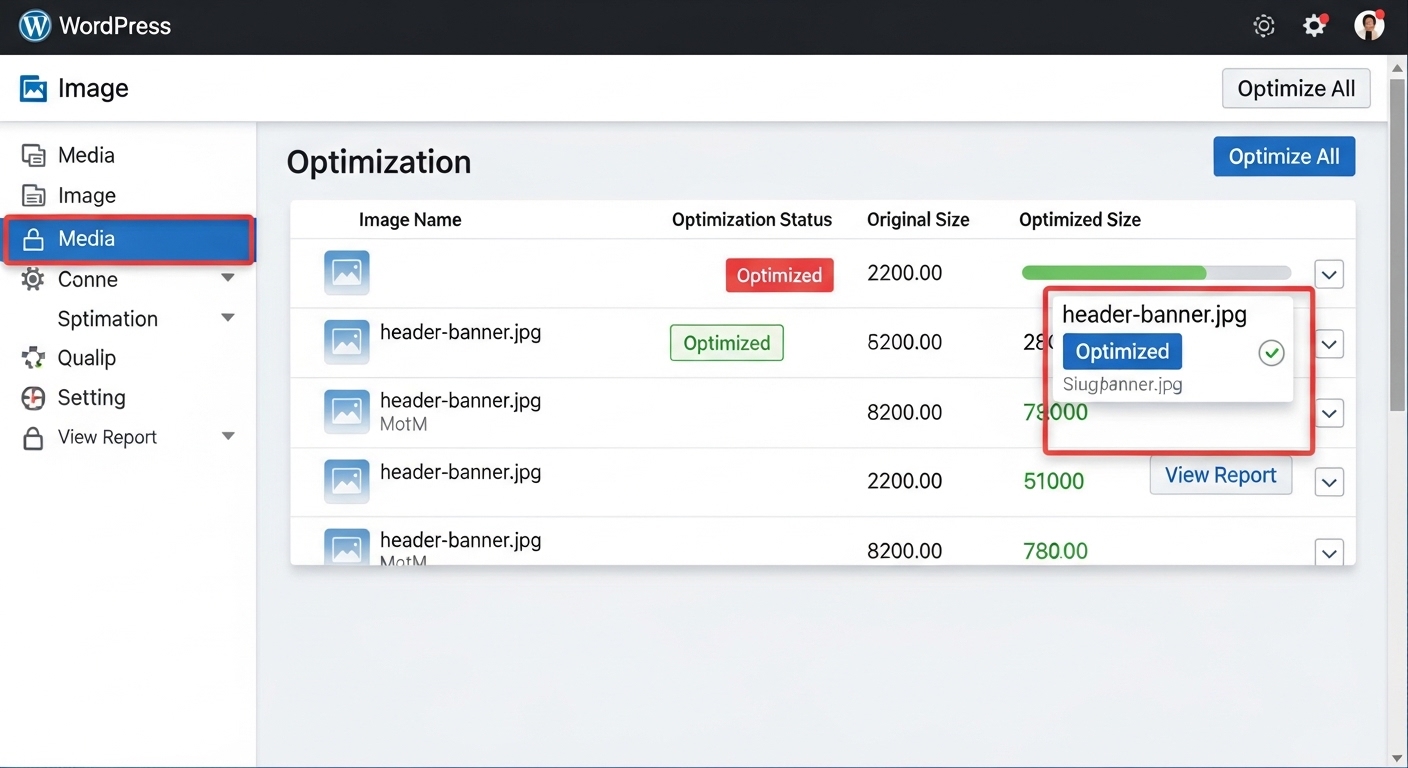Click the Image Name column header
Image resolution: width=1408 pixels, height=768 pixels.
point(410,220)
